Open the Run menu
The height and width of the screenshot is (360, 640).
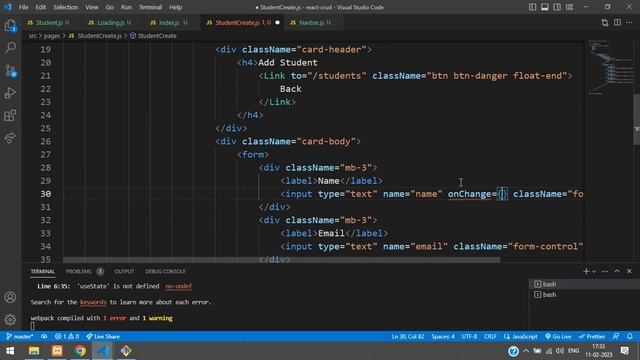point(126,7)
